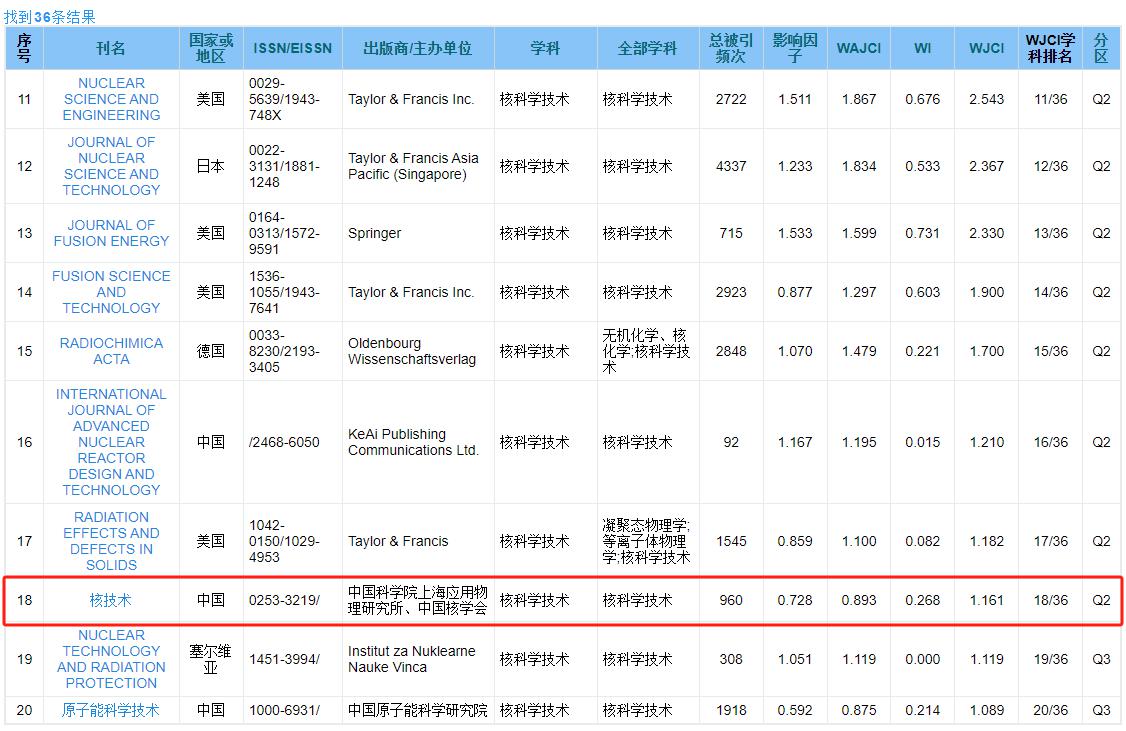Open FUSION SCIENCE AND TECHNOLOGY journal
This screenshot has height=731, width=1126.
click(111, 292)
